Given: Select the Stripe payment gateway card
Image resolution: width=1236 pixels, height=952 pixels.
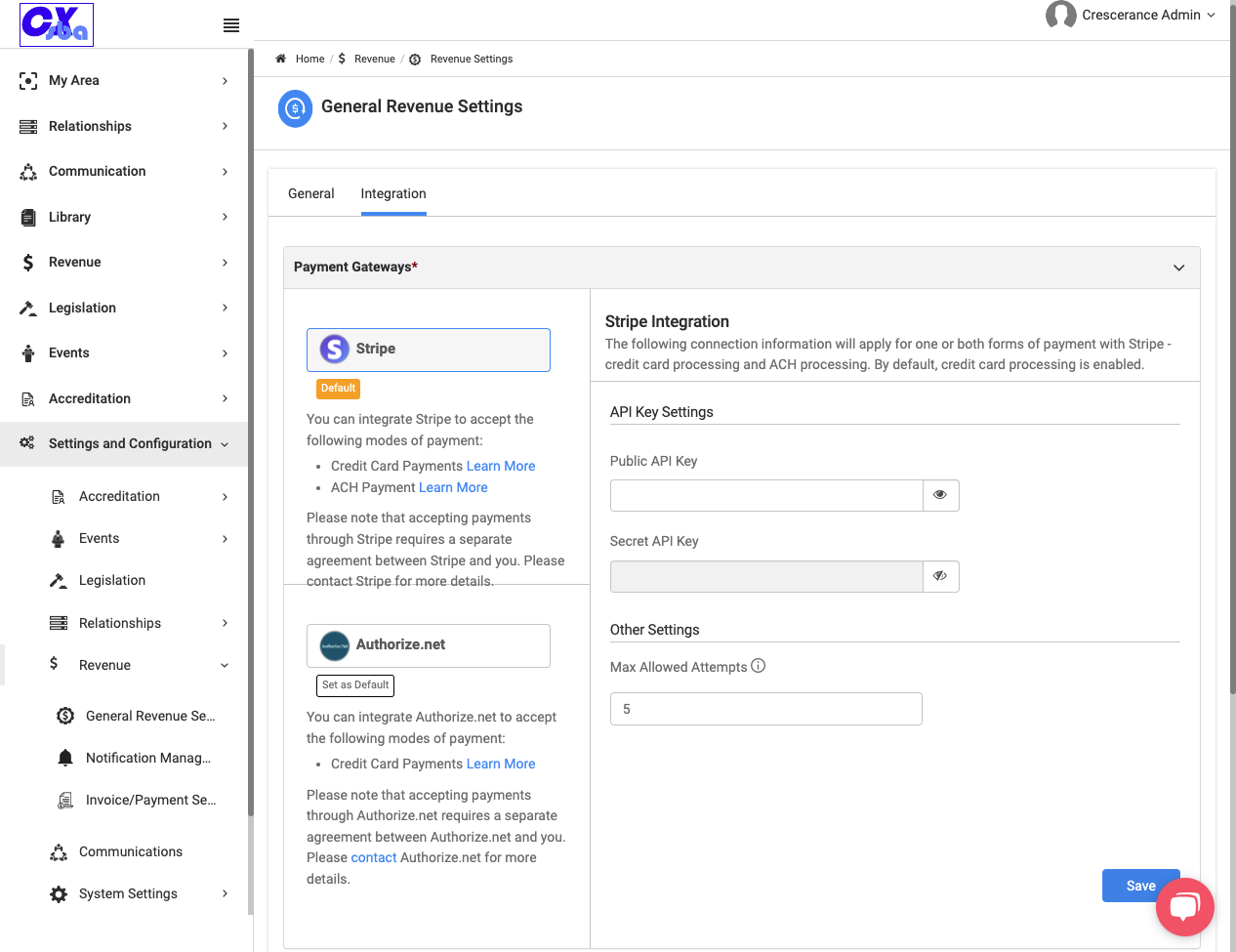Looking at the screenshot, I should pyautogui.click(x=429, y=350).
